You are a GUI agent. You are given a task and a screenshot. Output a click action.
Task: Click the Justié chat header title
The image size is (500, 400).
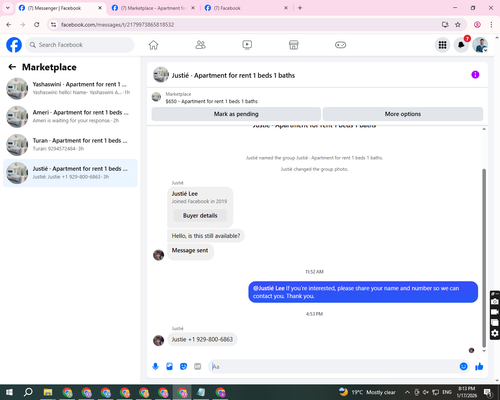[233, 75]
